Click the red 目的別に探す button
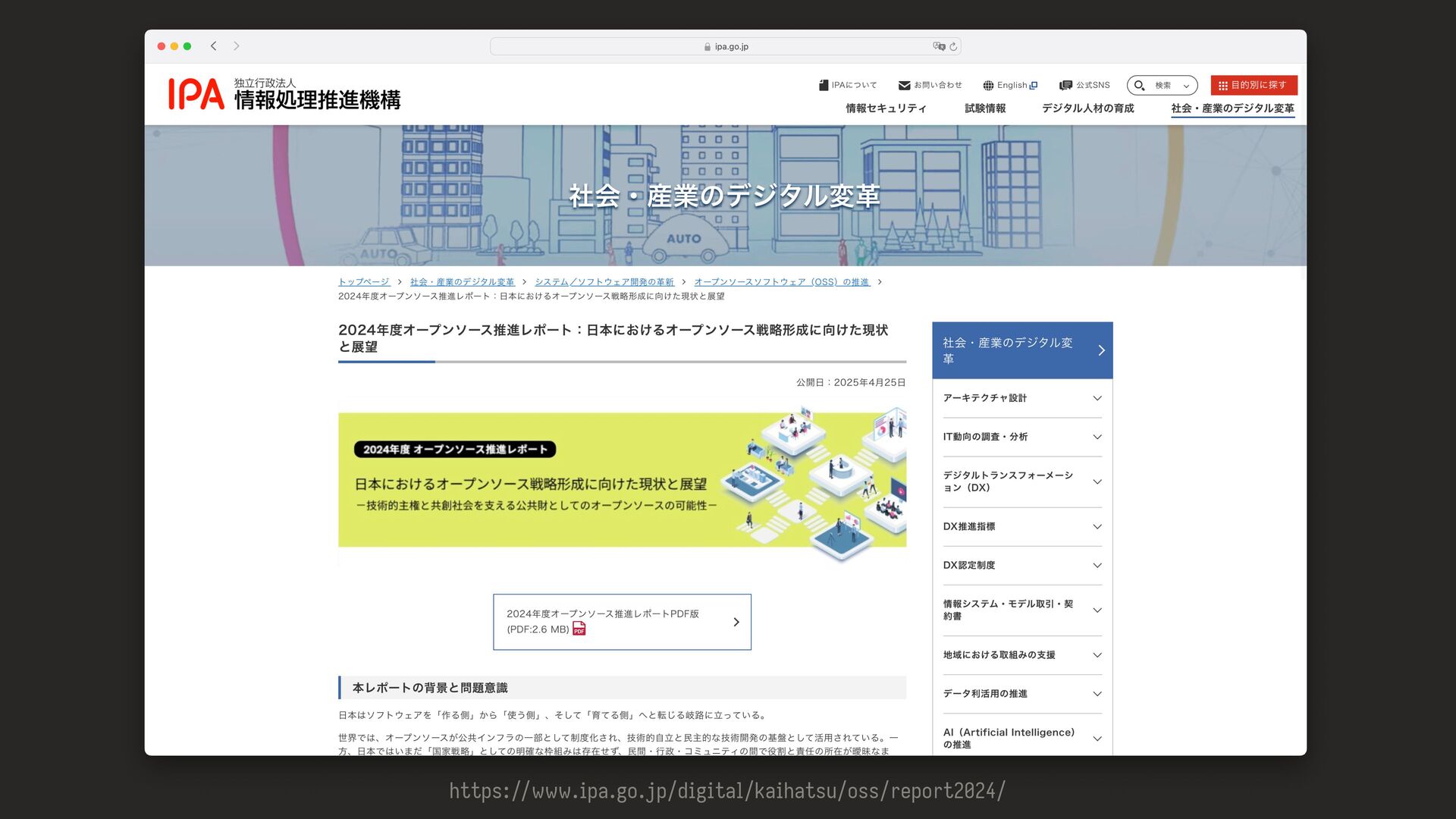Screen dimensions: 1456x819 click(1254, 86)
